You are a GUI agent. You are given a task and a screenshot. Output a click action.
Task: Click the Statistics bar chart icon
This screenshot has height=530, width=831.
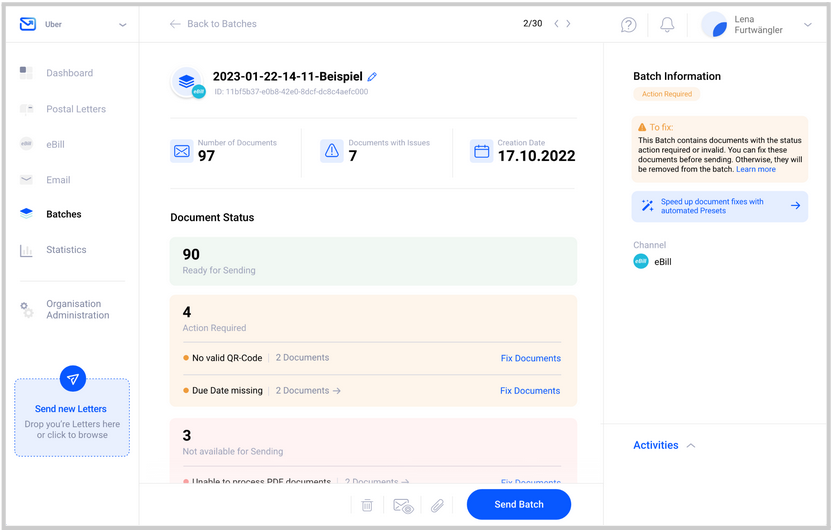click(x=26, y=250)
